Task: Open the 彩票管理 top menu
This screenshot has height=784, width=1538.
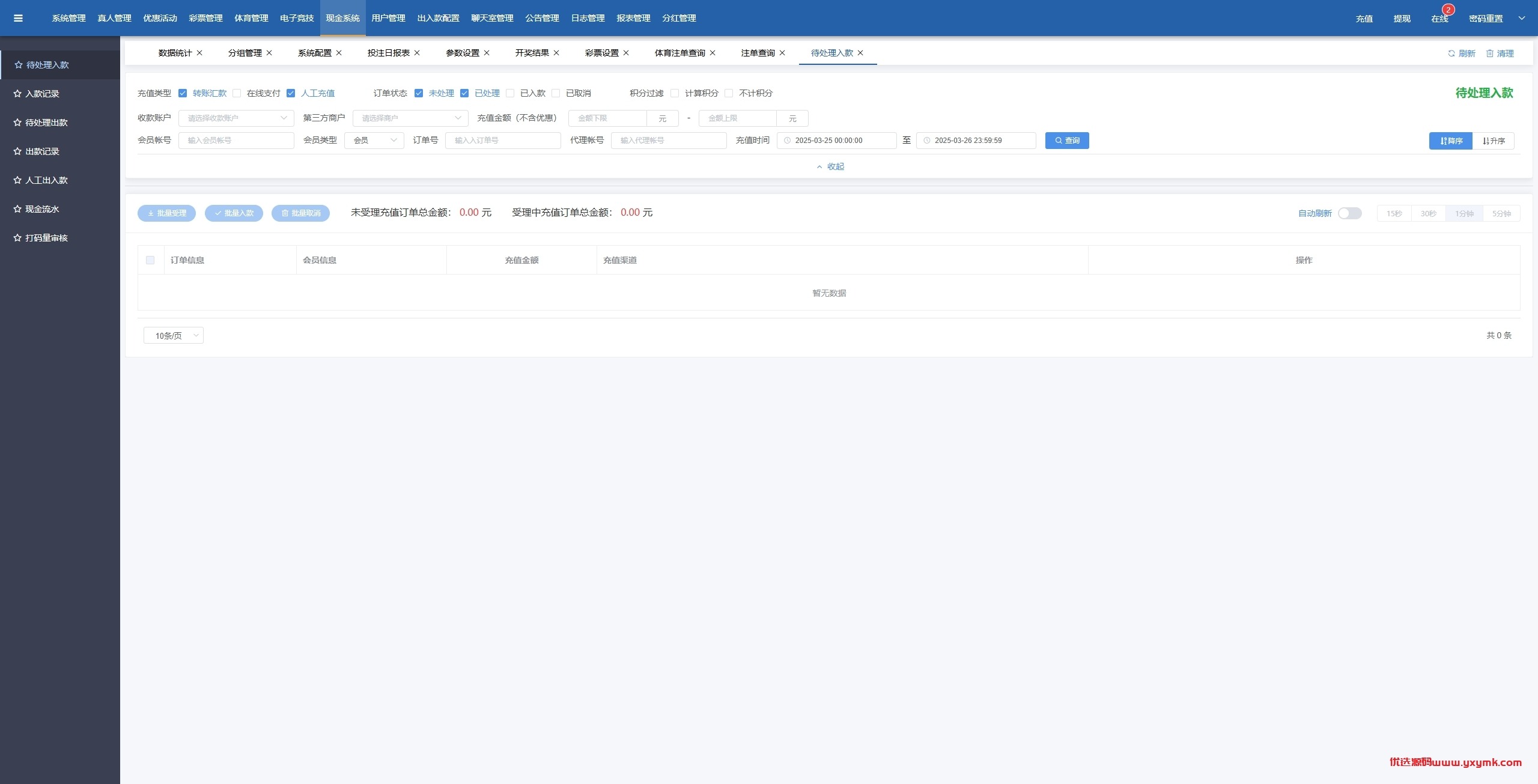Action: point(205,18)
